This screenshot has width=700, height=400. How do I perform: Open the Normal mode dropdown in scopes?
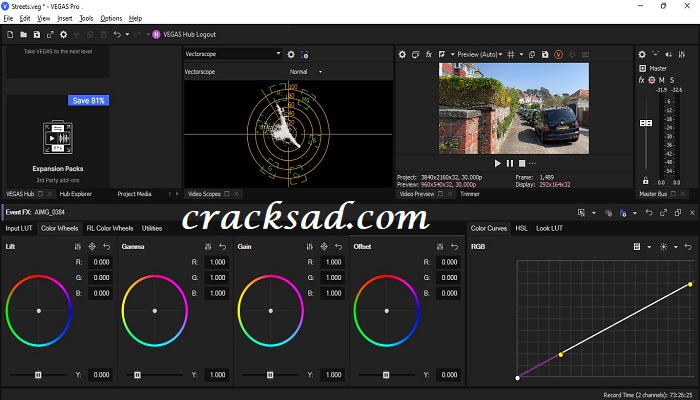coord(305,71)
